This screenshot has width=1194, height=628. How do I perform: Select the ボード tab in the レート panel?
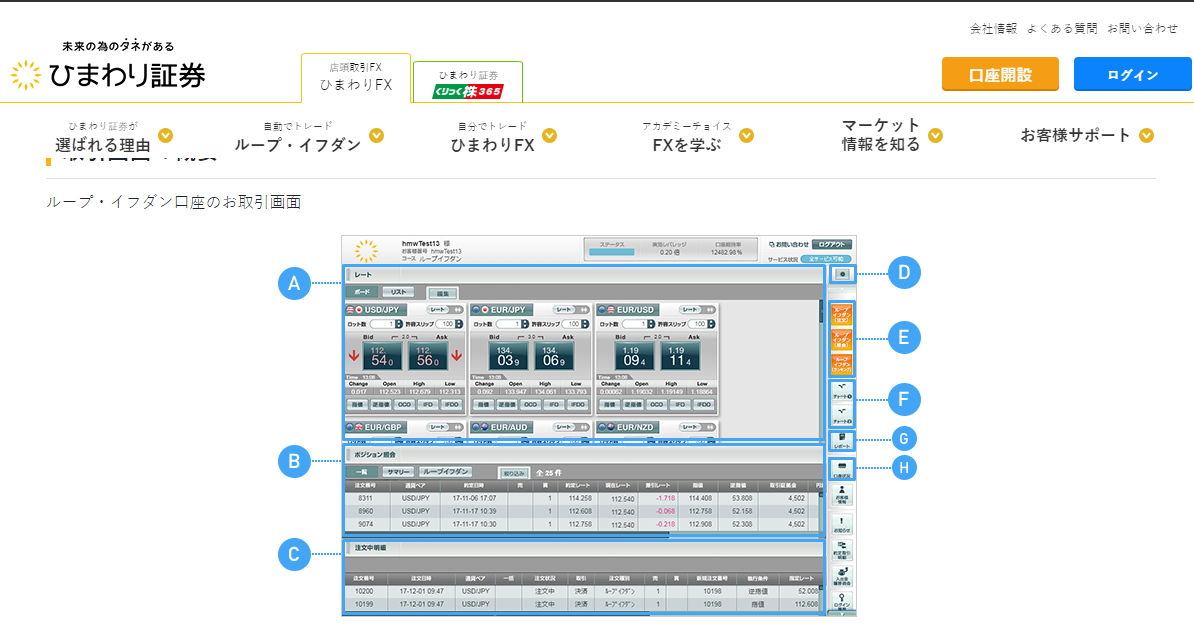pos(362,292)
